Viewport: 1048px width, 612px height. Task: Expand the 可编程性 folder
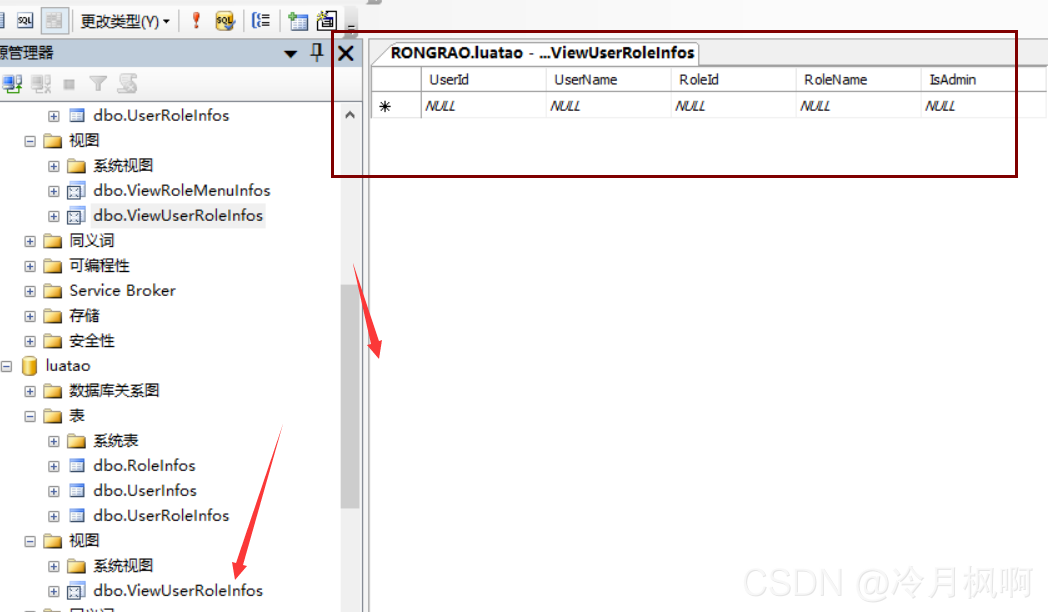(30, 266)
